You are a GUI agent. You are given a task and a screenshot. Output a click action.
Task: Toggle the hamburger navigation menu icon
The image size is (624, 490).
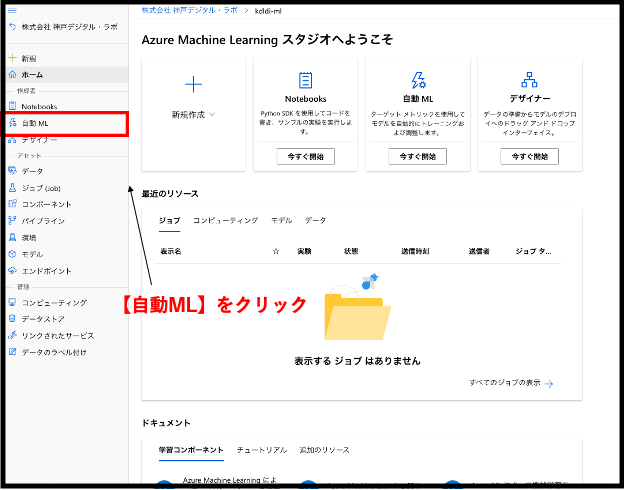(x=12, y=10)
